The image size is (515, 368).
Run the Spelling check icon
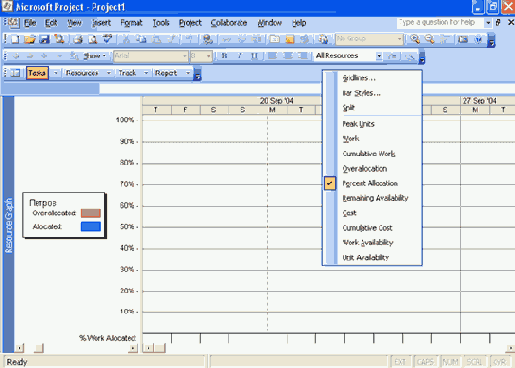(x=107, y=39)
